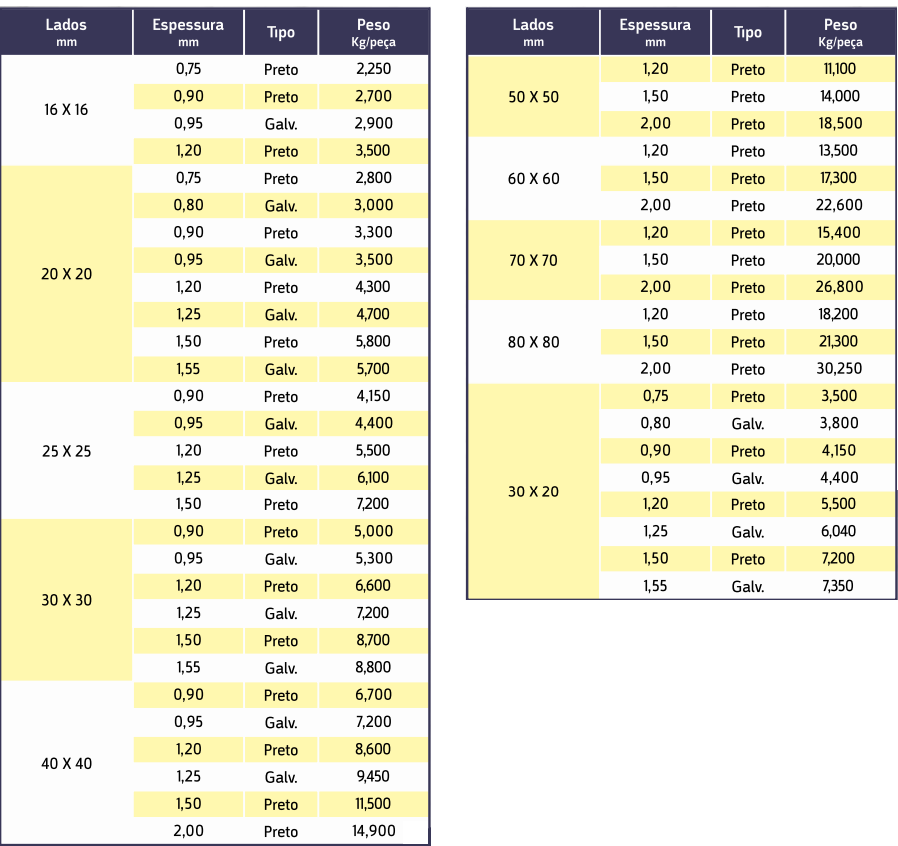
Task: Select the weight value 9,450
Action: [373, 777]
